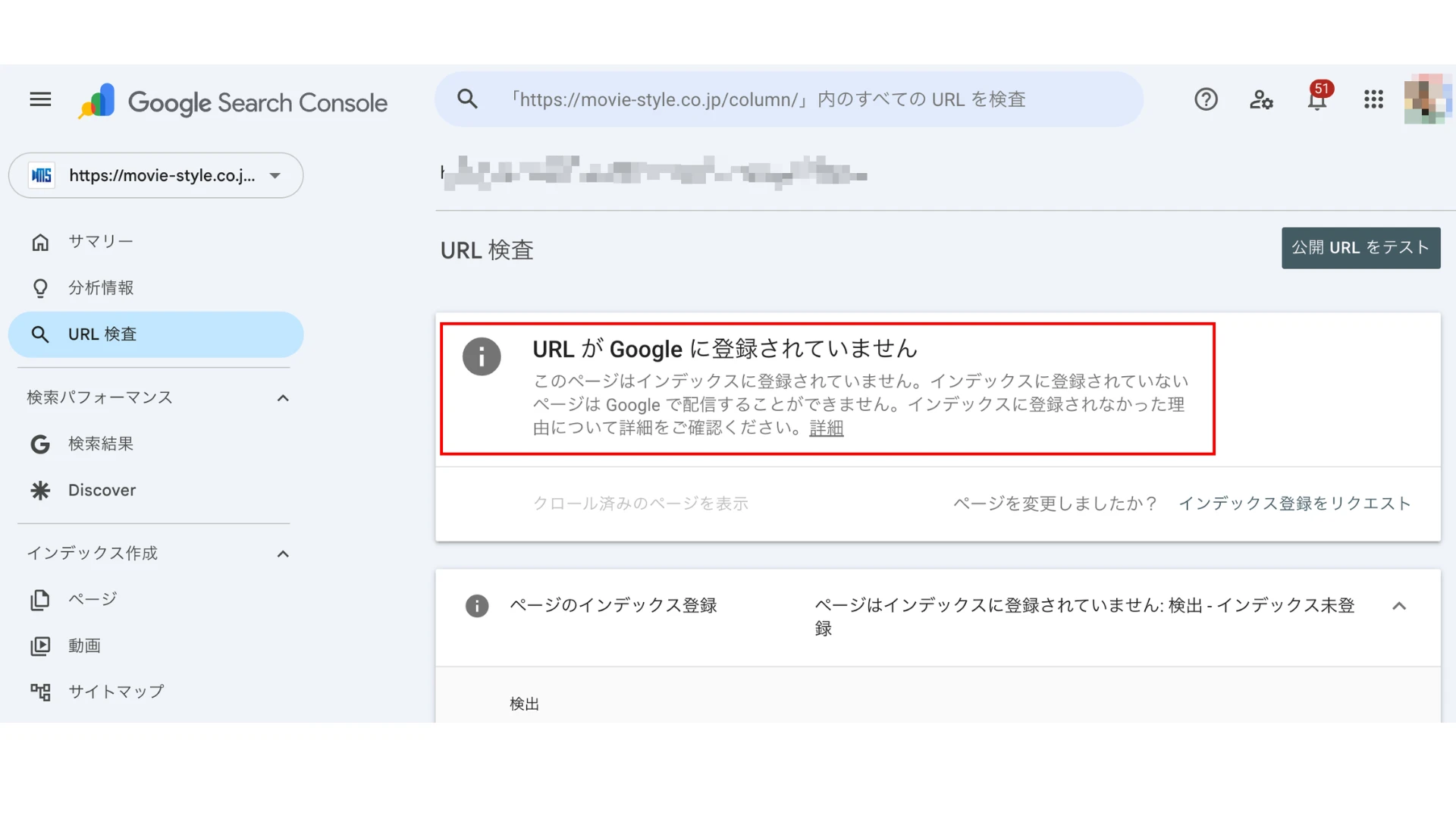Click the property favicon in the selector
1456x819 pixels.
pos(42,175)
